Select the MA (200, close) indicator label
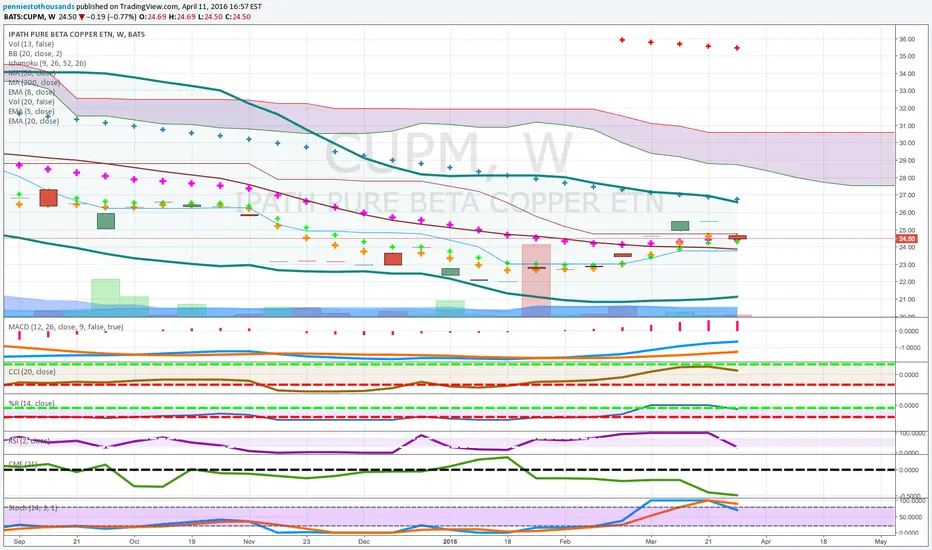Screen dimensions: 932x550 click(x=34, y=83)
